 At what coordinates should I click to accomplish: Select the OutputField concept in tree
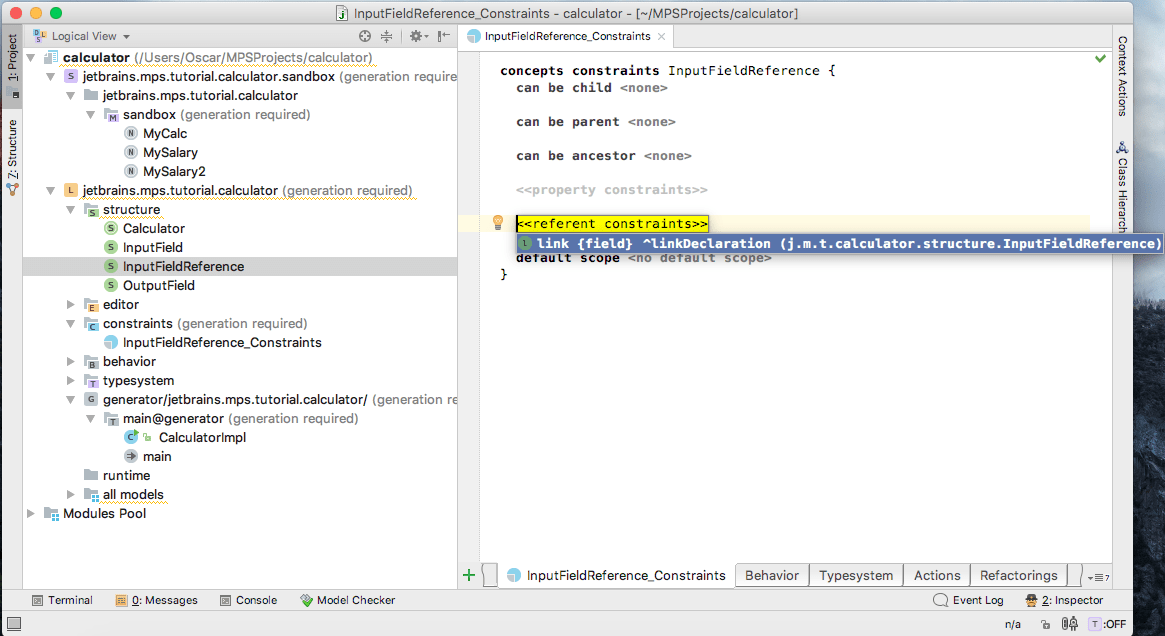158,286
